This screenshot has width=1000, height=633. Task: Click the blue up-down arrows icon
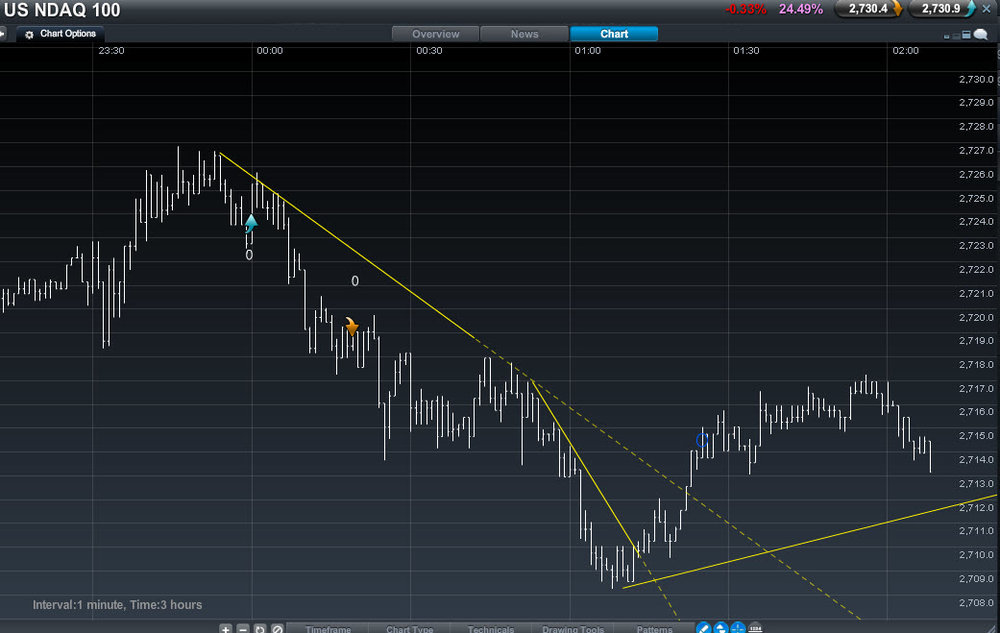coord(721,628)
